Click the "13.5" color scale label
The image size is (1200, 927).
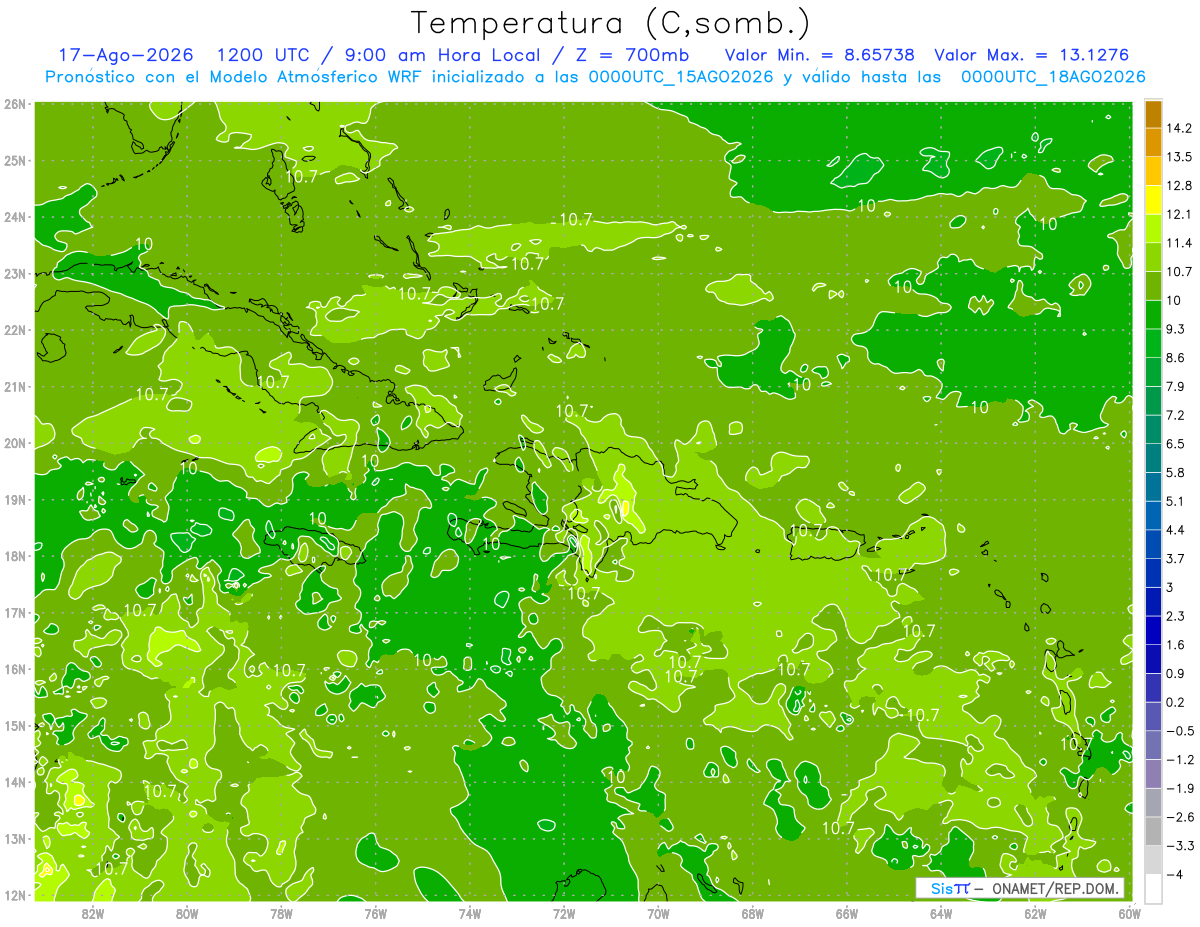[x=1178, y=157]
